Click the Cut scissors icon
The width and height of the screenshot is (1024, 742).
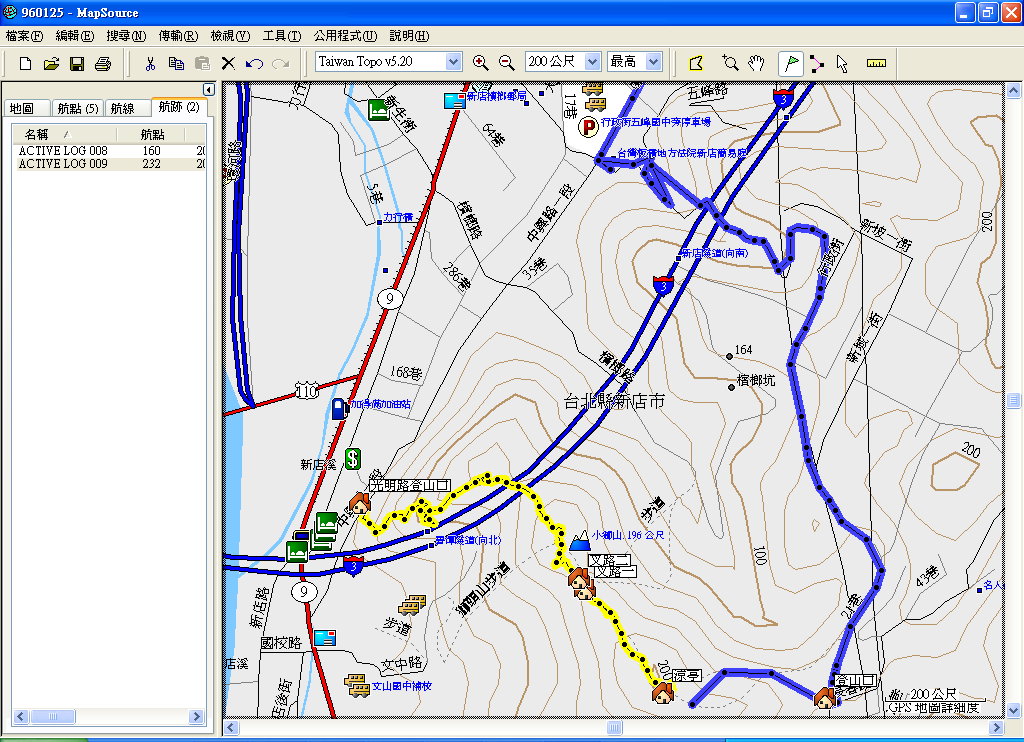click(x=150, y=63)
